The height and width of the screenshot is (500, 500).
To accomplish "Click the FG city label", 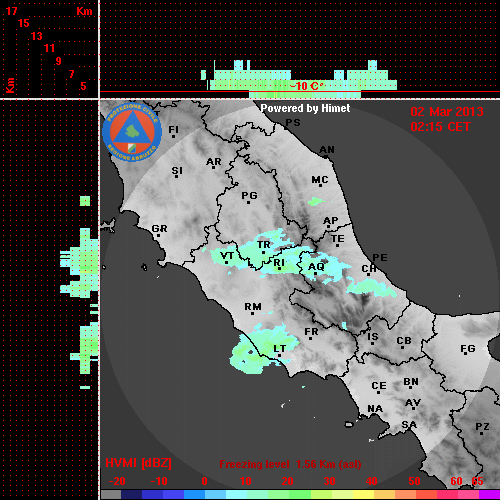I will 468,349.
